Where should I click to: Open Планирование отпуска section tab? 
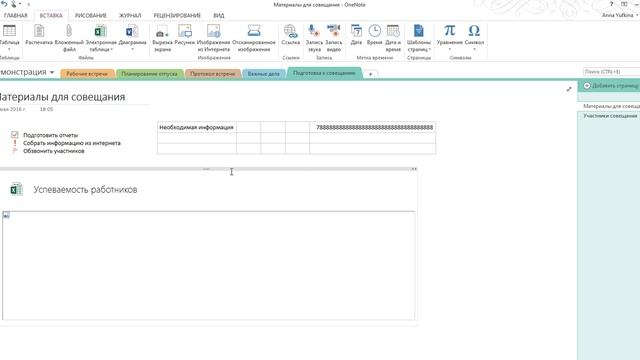149,74
